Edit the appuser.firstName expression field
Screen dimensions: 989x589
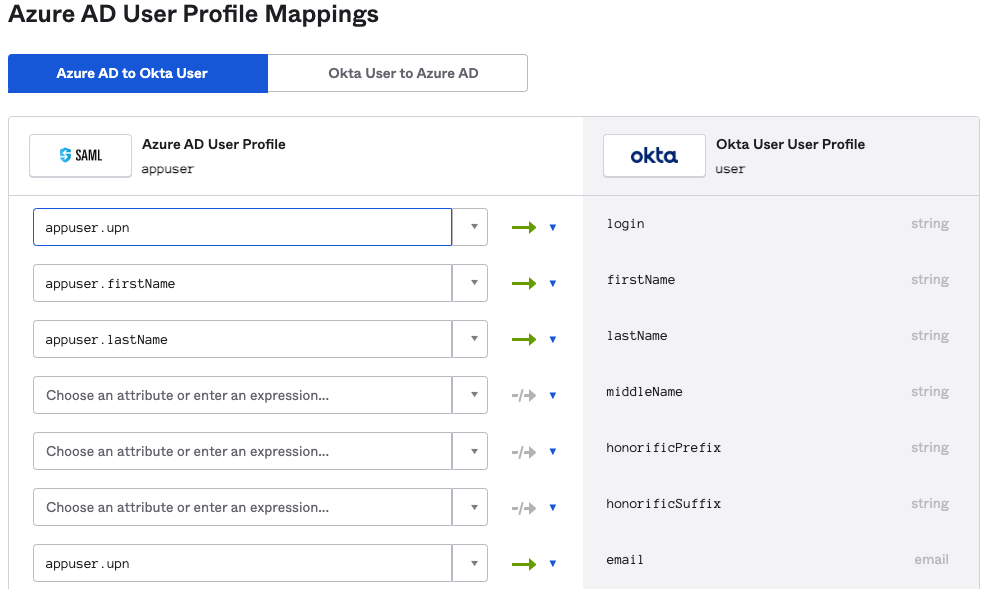pyautogui.click(x=243, y=283)
